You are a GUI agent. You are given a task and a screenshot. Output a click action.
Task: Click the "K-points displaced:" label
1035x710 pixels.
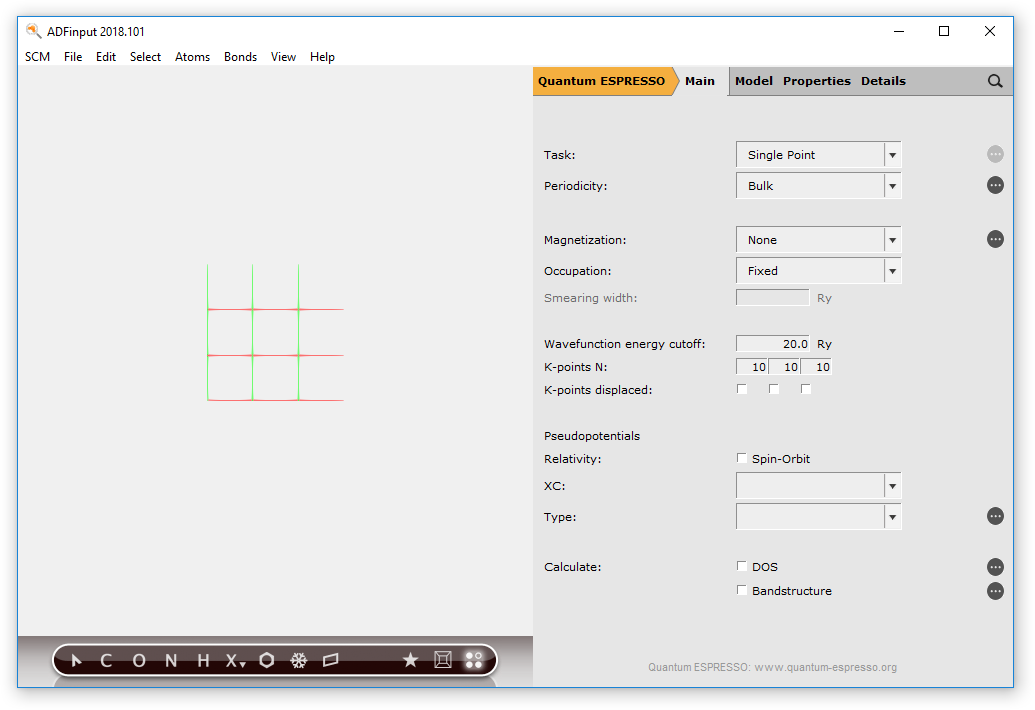598,390
